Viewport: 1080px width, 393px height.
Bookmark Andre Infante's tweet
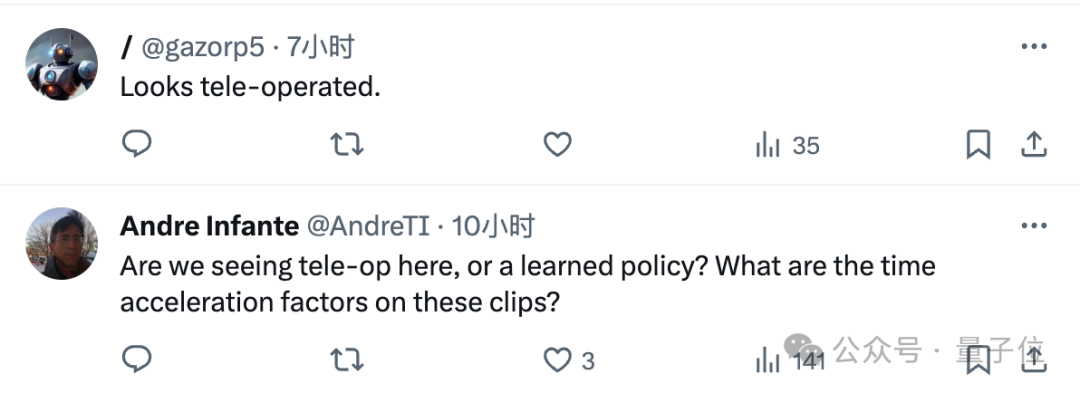tap(978, 359)
